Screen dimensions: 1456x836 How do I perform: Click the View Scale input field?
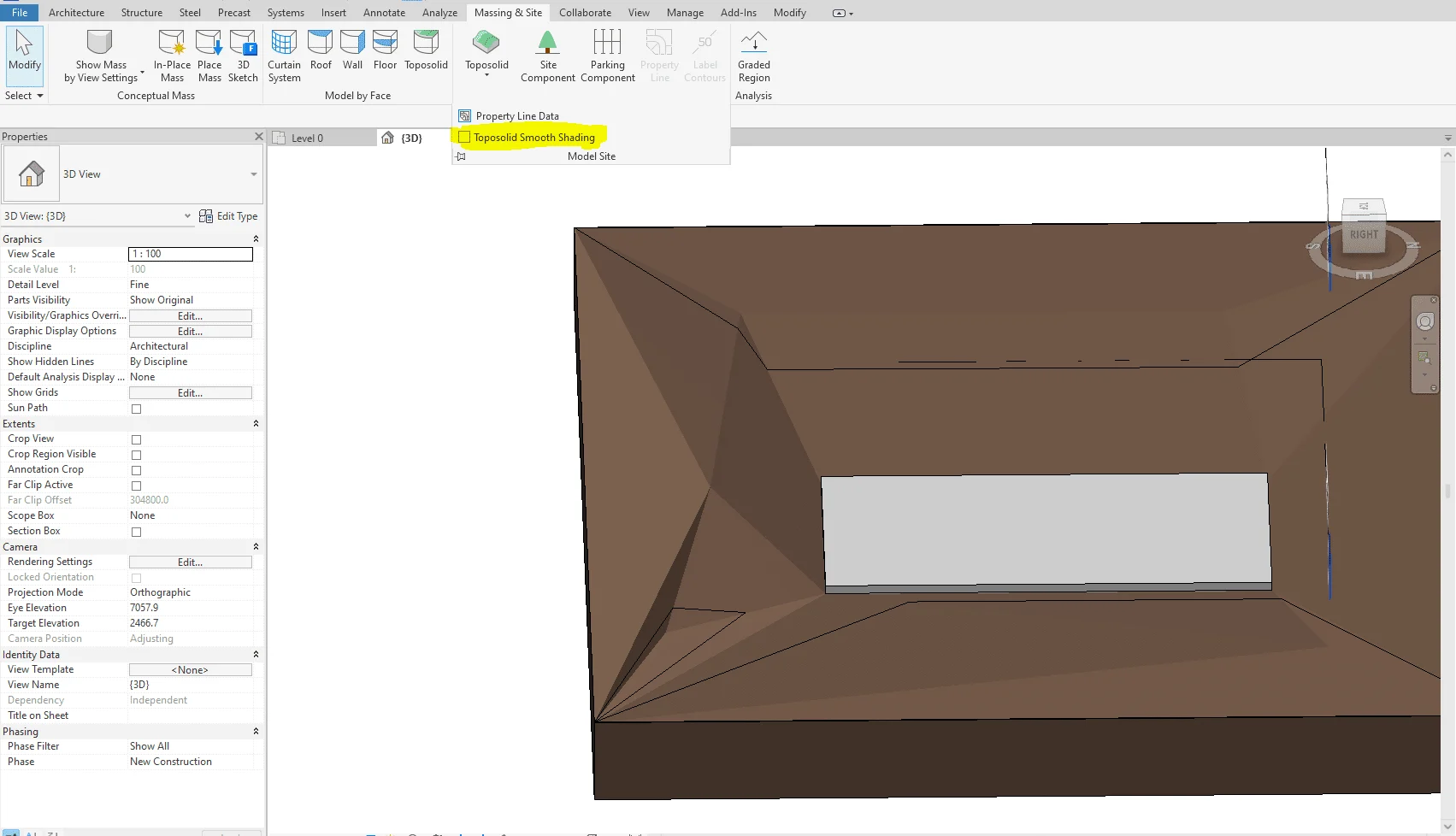point(190,254)
